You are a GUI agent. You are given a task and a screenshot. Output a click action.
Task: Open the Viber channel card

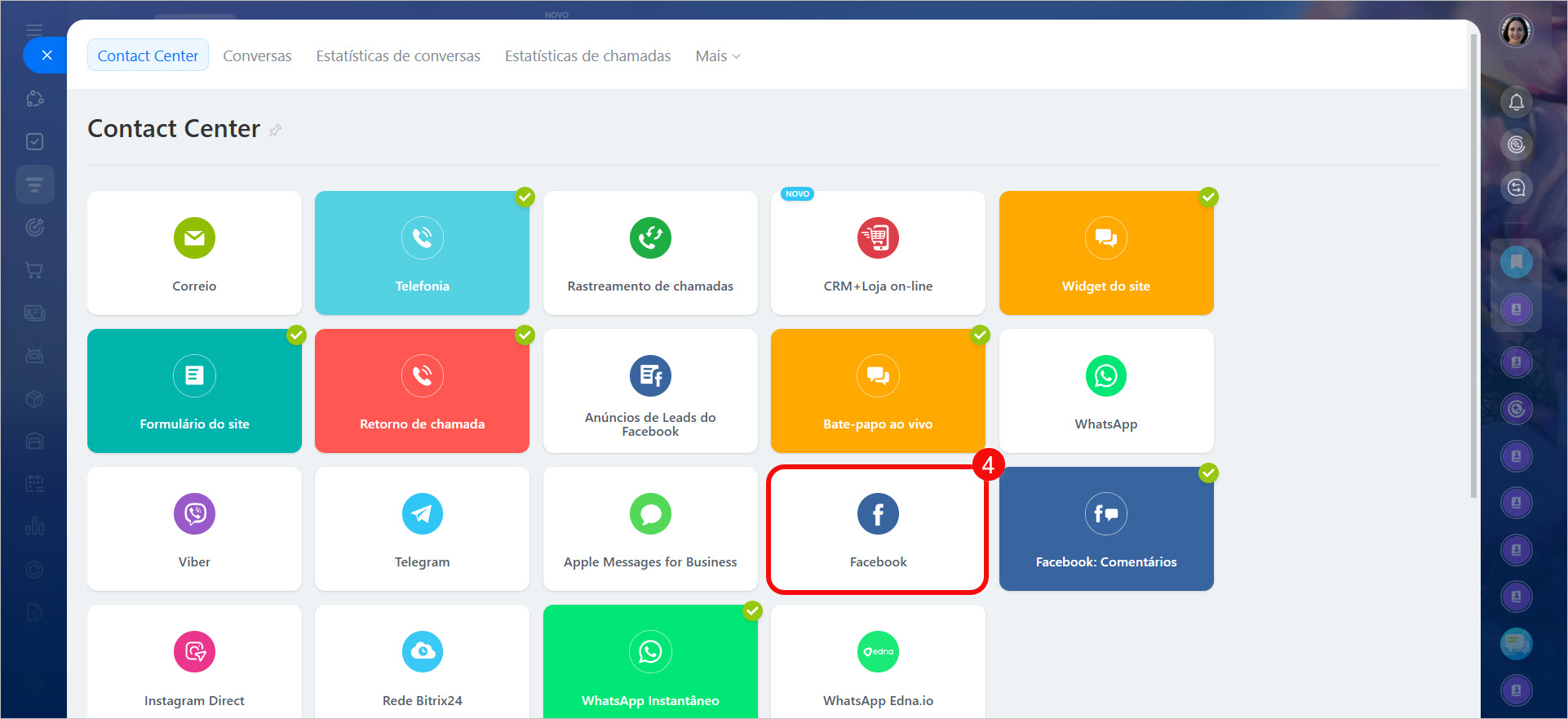194,529
